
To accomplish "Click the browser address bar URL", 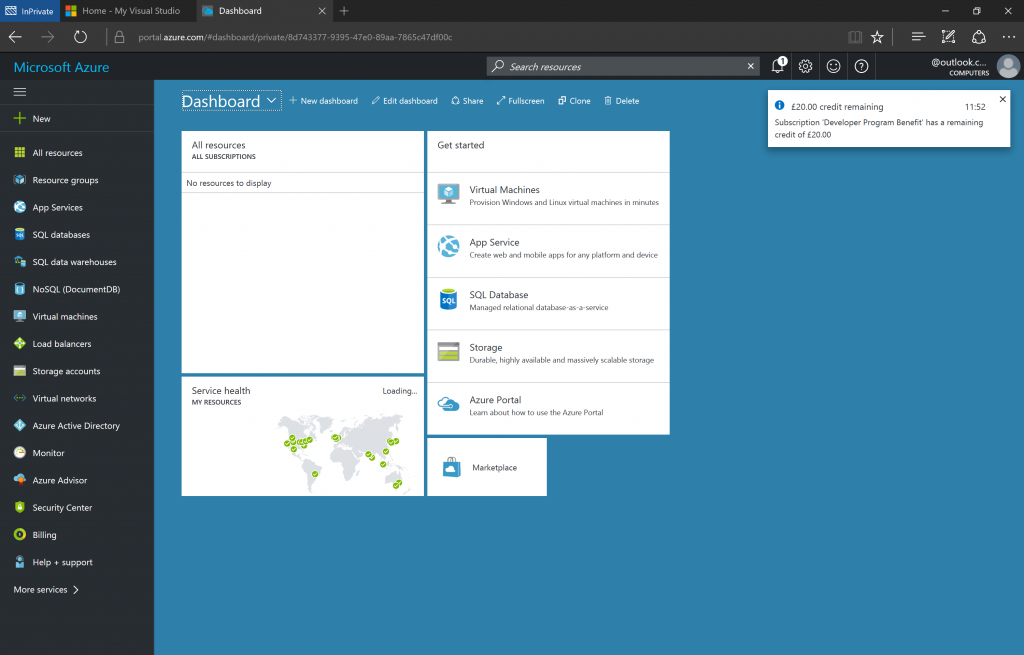I will 295,37.
